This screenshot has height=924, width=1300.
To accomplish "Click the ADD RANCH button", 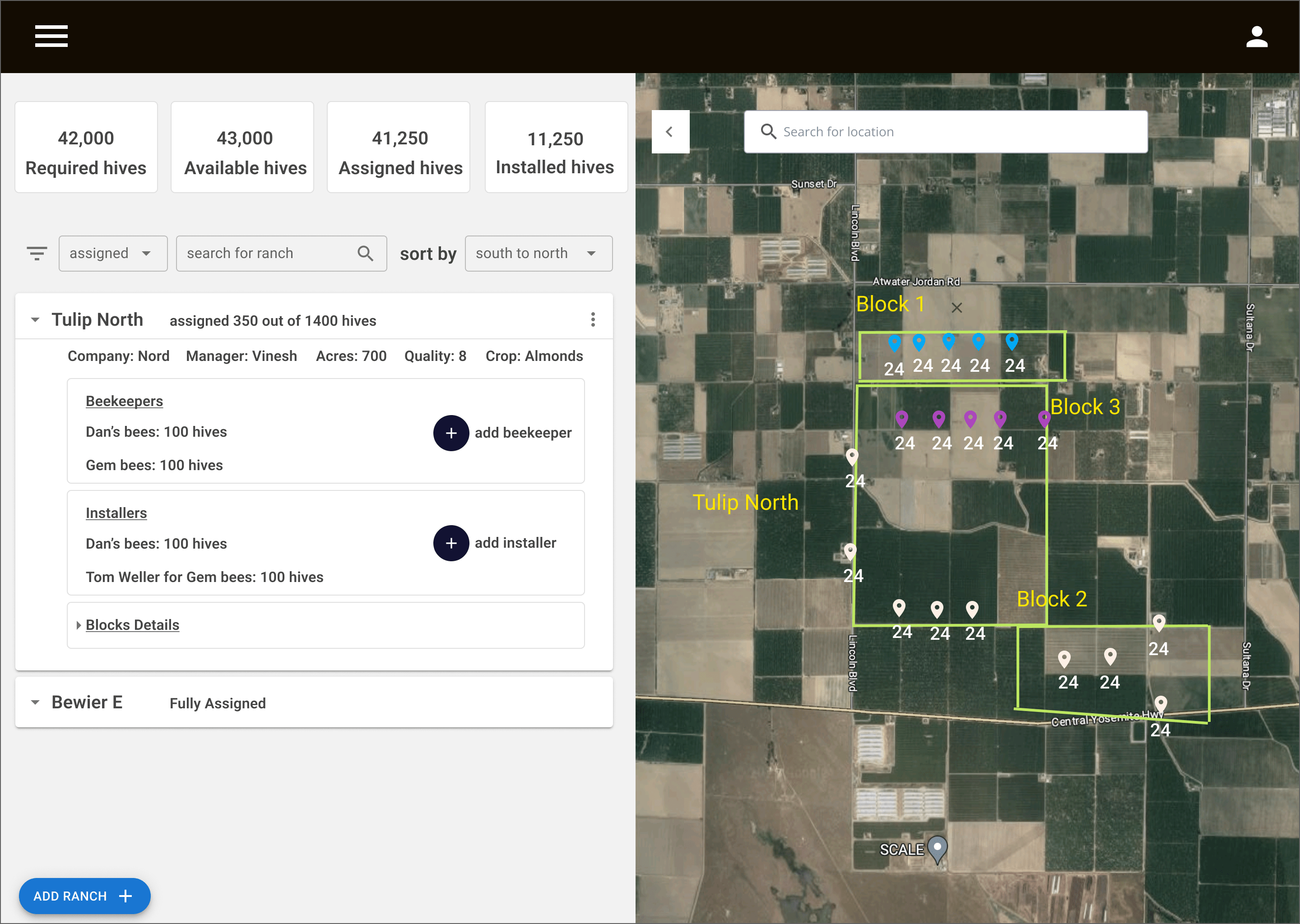I will (84, 896).
